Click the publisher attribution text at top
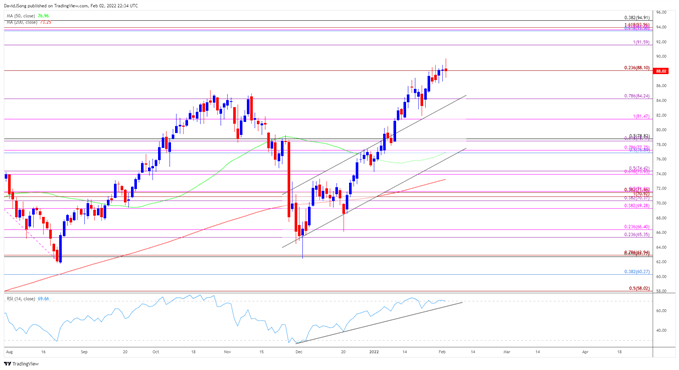Screen dimensions: 679x370 click(x=72, y=6)
